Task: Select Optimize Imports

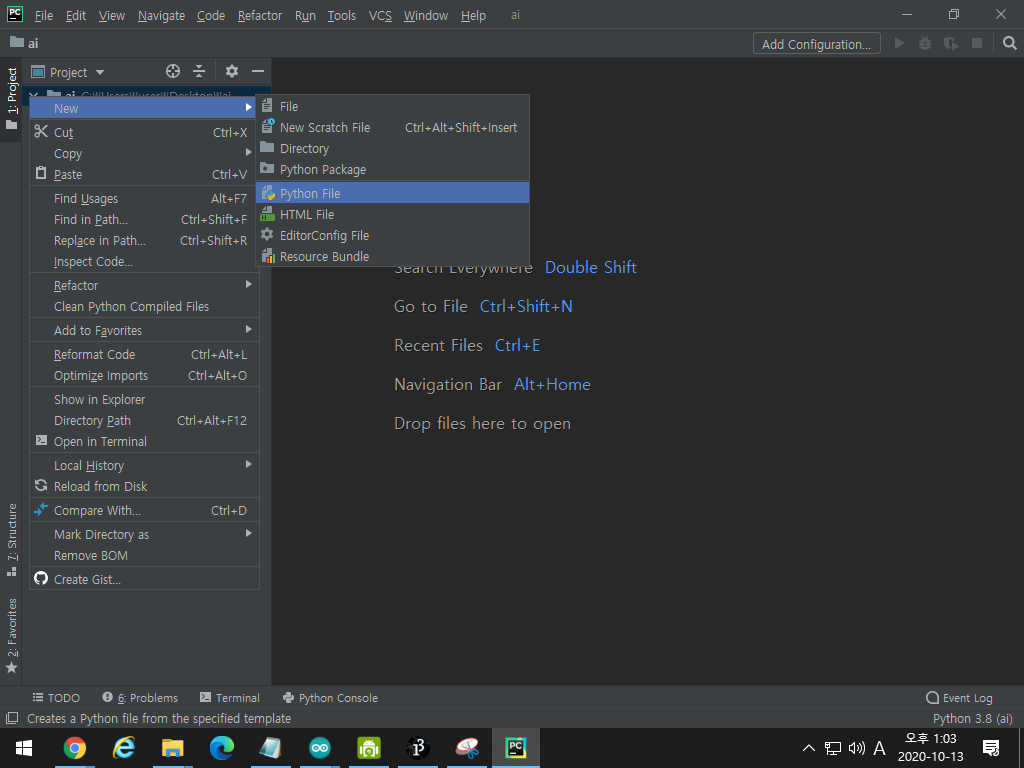Action: click(144, 376)
